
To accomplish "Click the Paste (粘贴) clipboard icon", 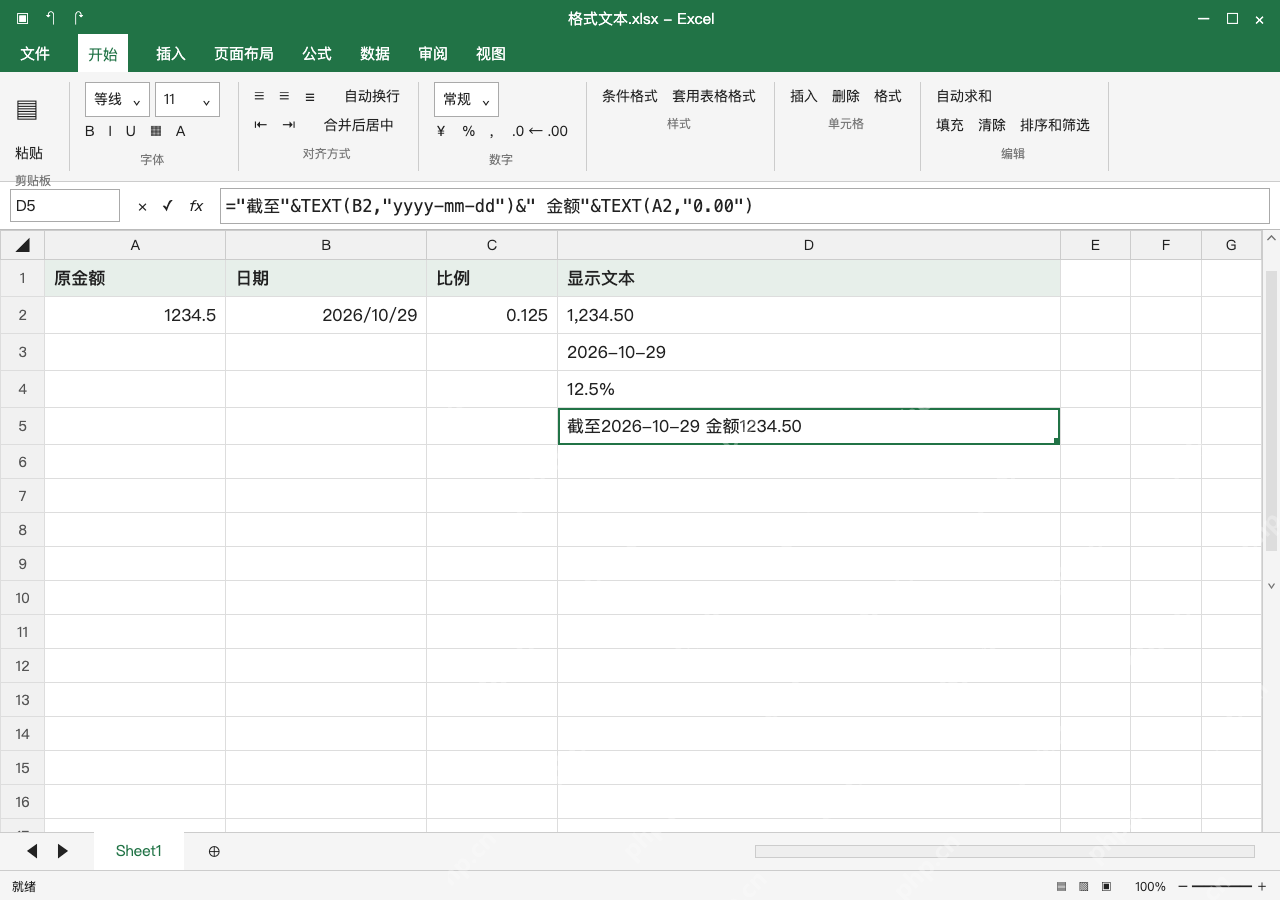I will coord(27,110).
